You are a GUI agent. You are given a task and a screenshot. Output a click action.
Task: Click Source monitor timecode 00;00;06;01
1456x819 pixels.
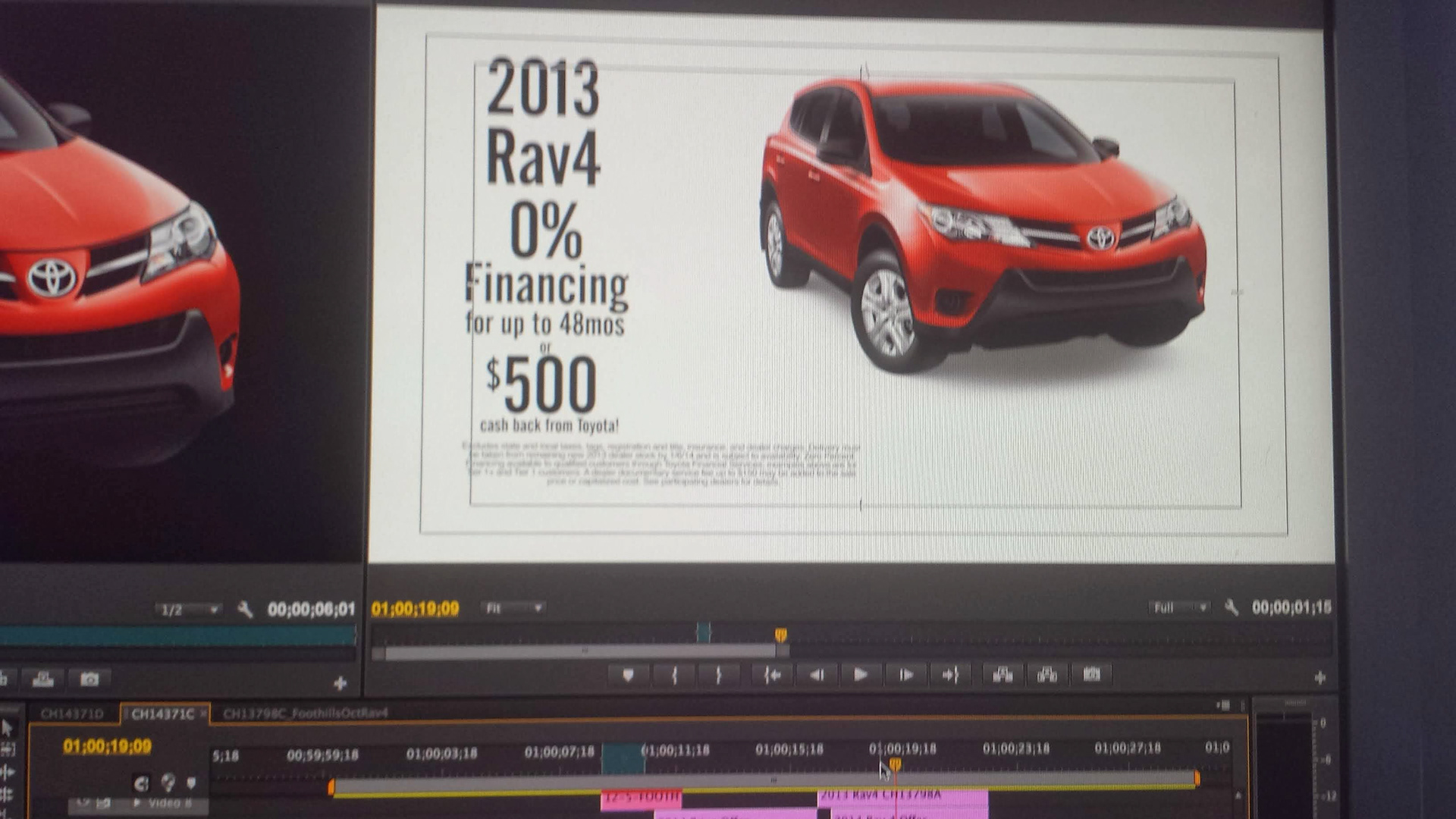311,609
